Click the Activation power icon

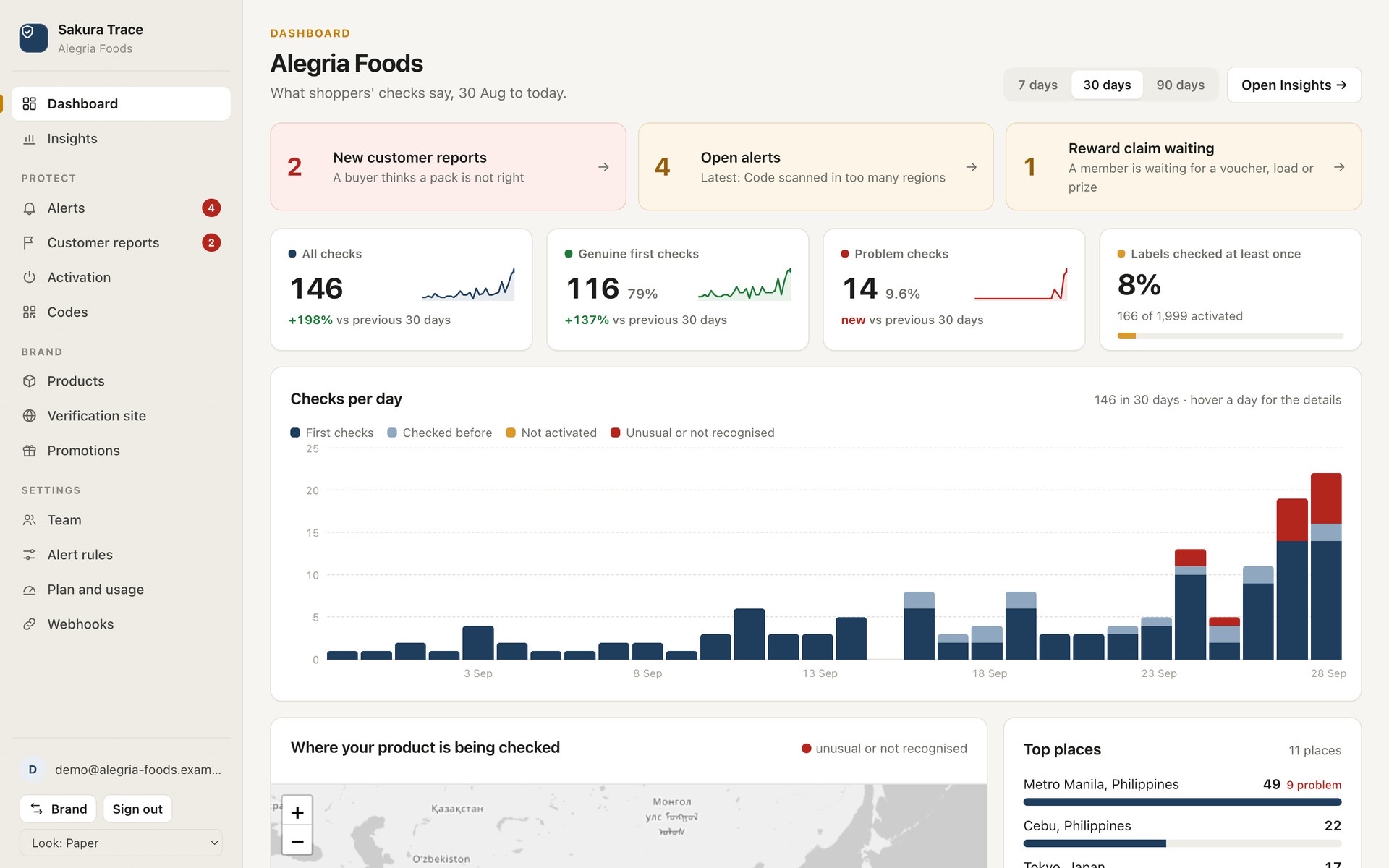29,278
